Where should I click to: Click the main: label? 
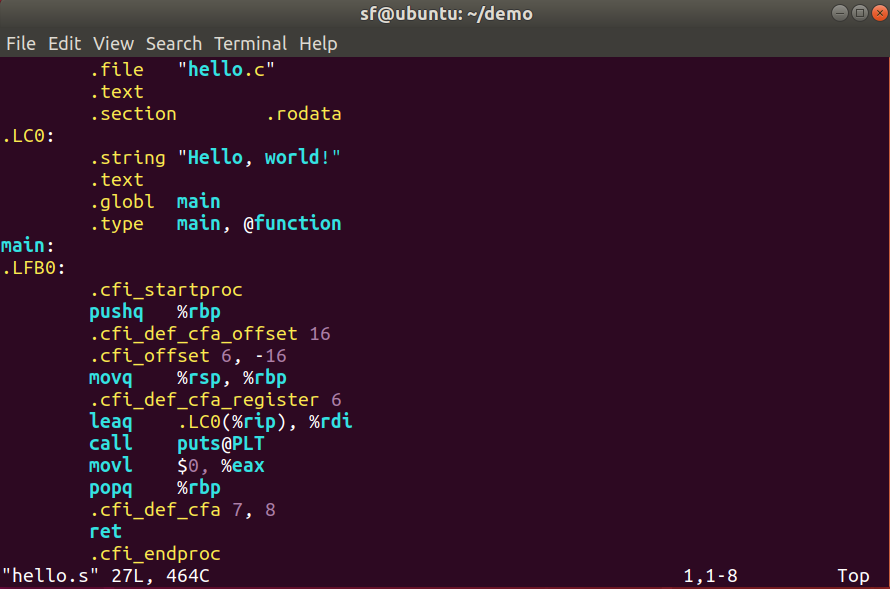pyautogui.click(x=28, y=246)
